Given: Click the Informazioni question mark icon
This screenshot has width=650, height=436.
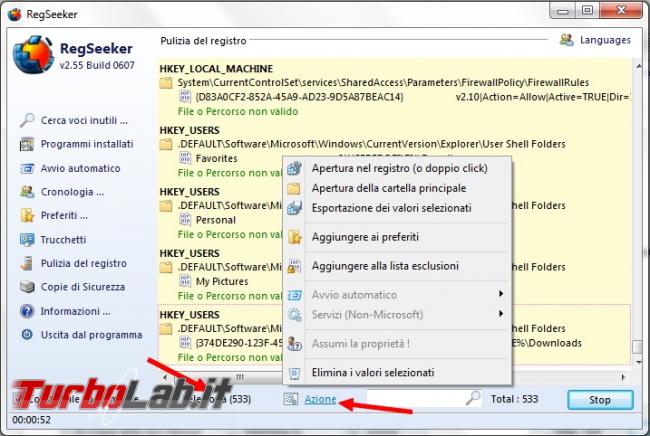Looking at the screenshot, I should tap(27, 311).
